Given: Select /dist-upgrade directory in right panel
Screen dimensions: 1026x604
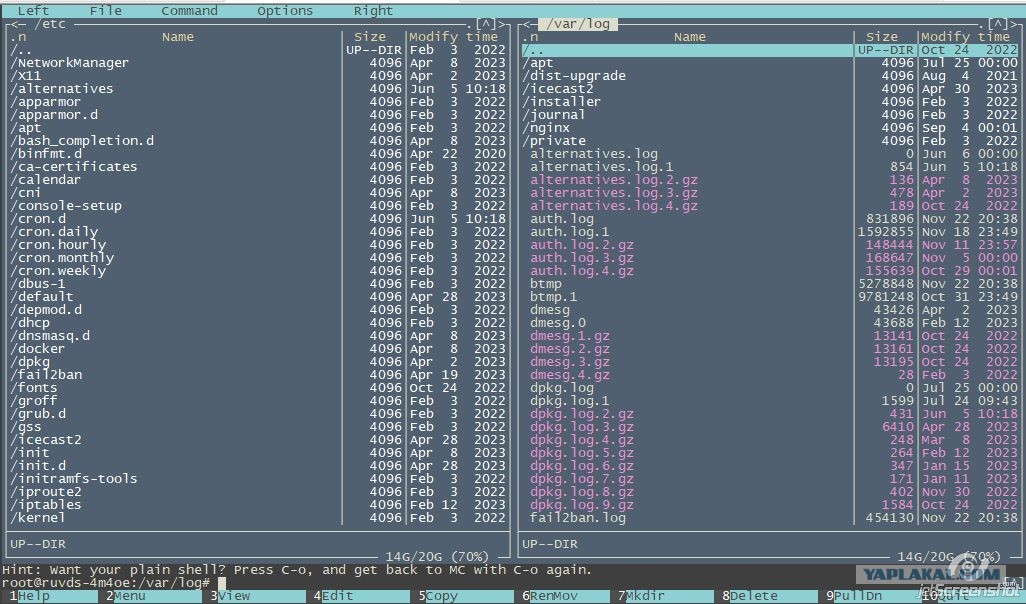Looking at the screenshot, I should [x=770, y=76].
